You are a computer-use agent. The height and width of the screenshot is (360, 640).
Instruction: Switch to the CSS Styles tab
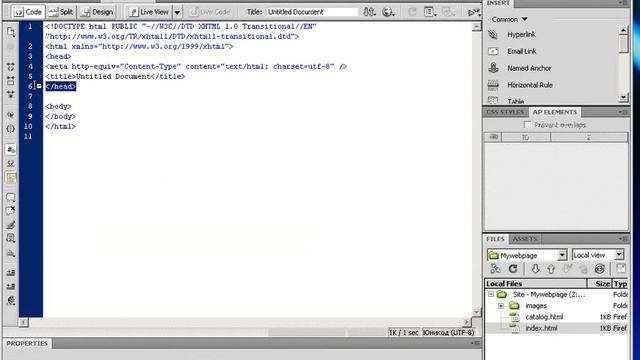point(505,112)
